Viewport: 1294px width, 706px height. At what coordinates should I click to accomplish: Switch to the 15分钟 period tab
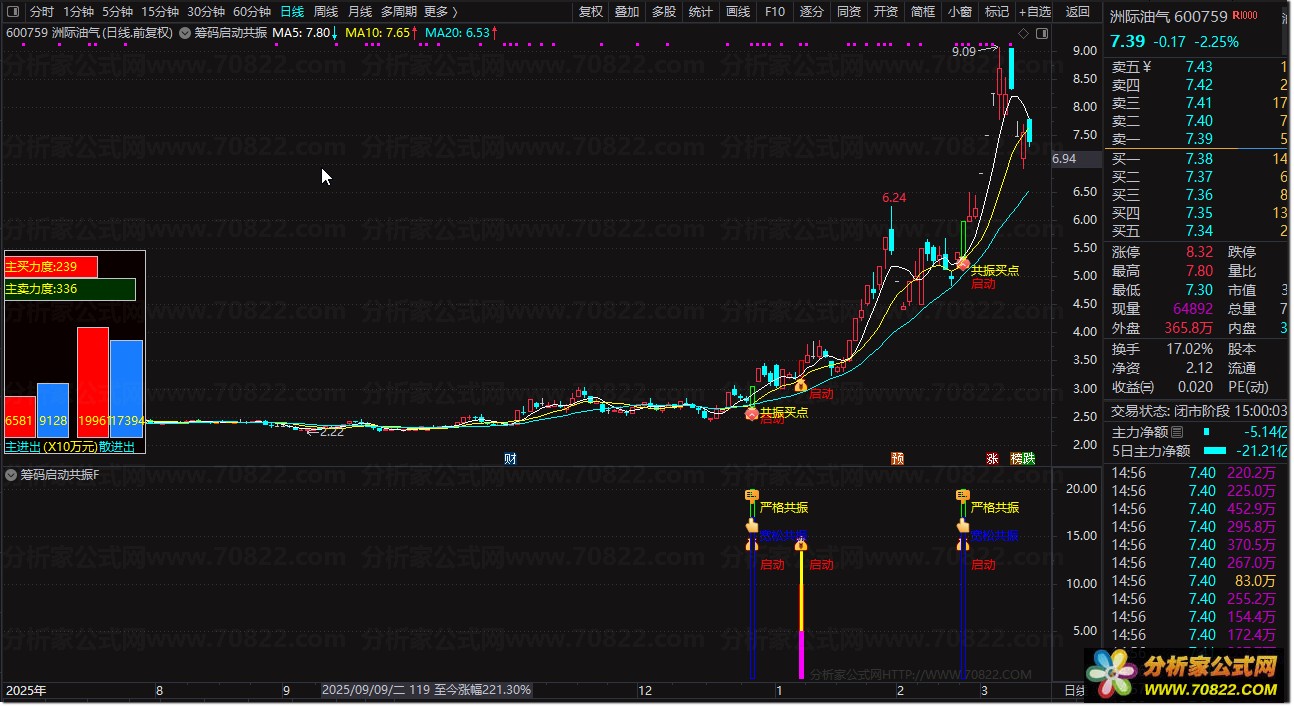click(x=160, y=12)
